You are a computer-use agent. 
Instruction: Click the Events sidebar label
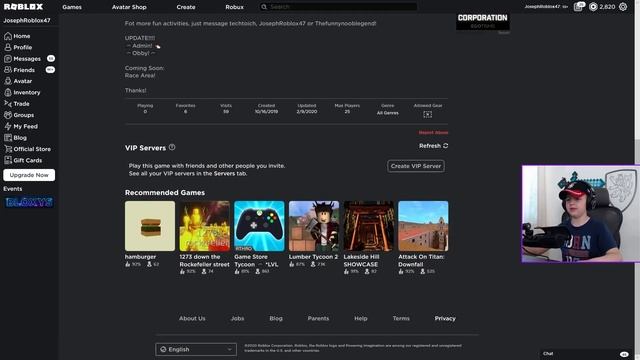13,189
